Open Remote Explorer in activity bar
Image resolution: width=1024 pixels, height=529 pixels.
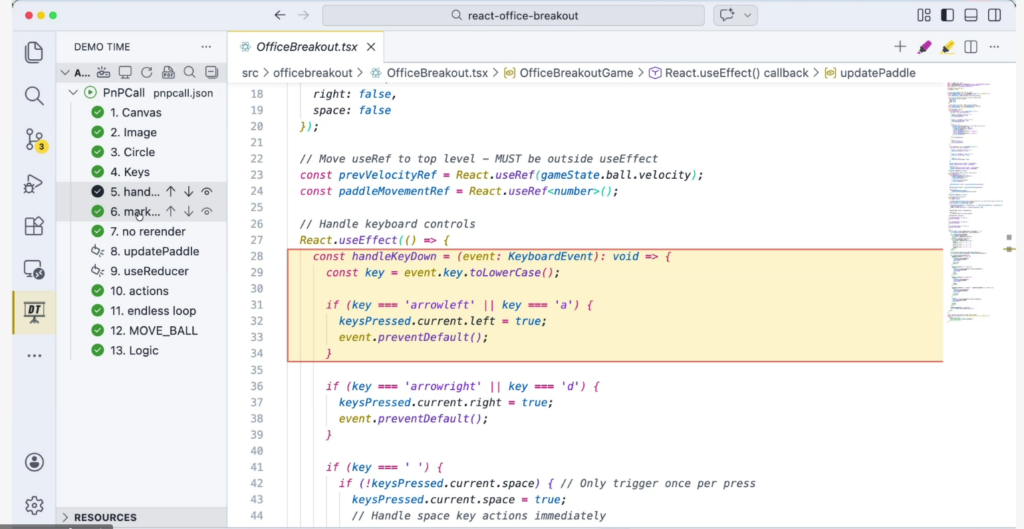[34, 269]
